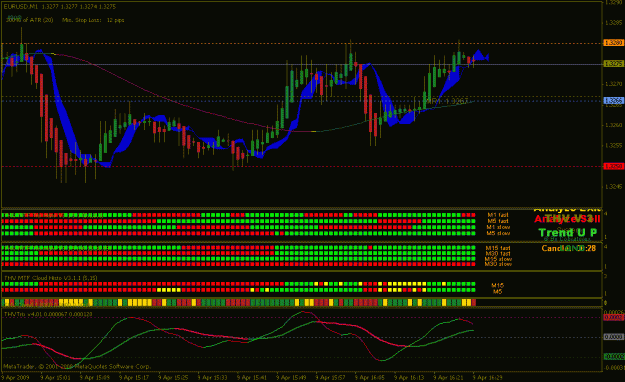This screenshot has height=382, width=625.
Task: Click the '9 Apr 16:13' time axis label
Action: click(x=409, y=377)
